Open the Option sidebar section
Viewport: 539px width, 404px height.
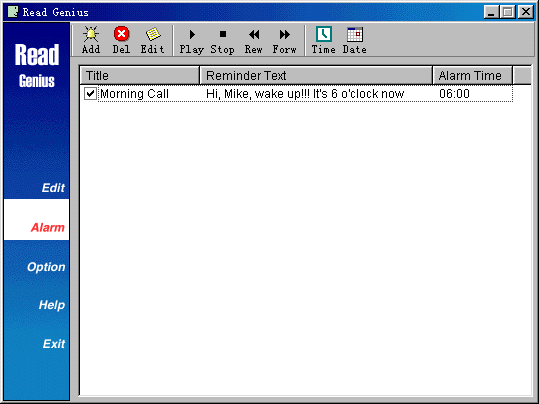click(46, 267)
